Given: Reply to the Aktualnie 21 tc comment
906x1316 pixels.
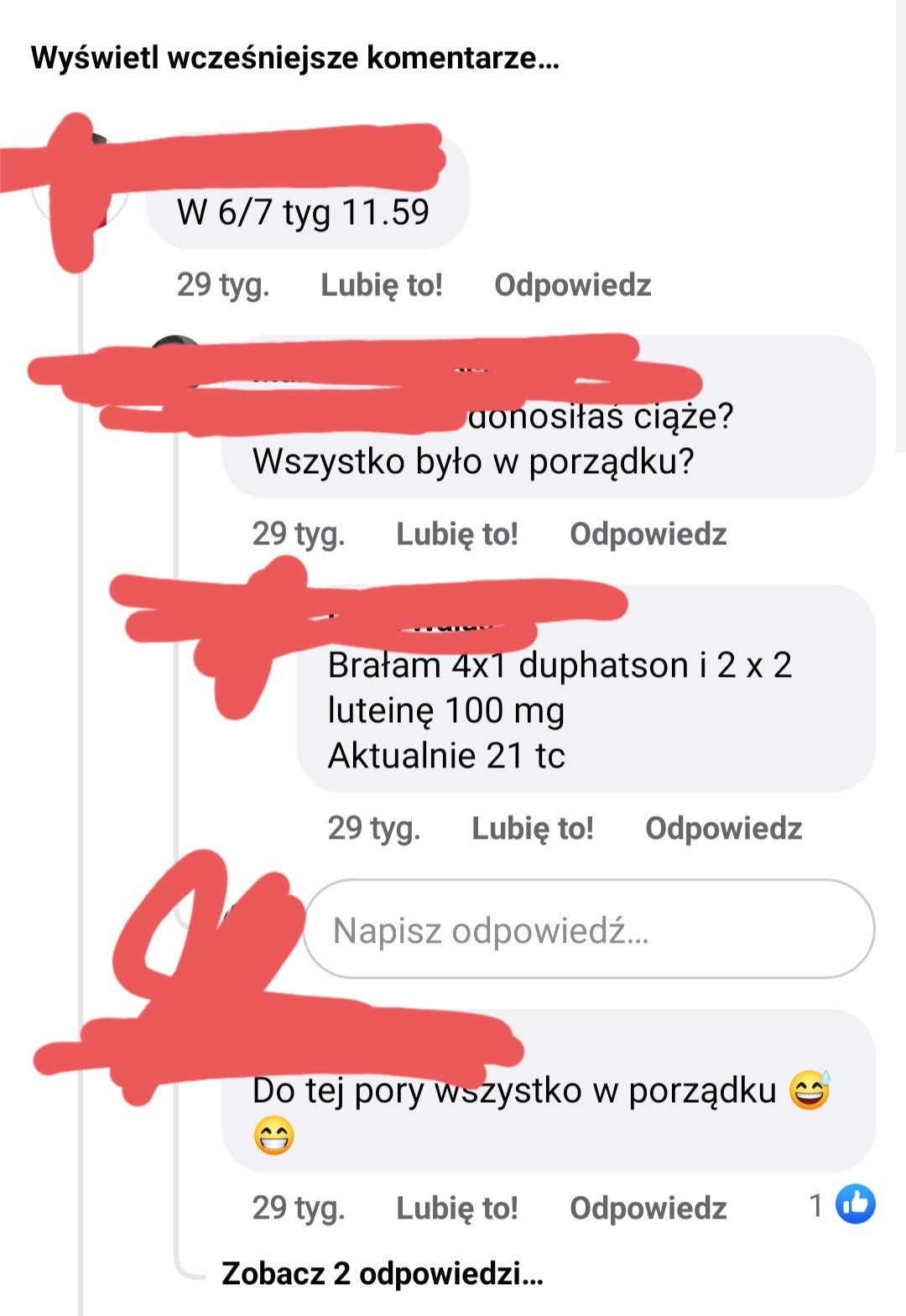Looking at the screenshot, I should pos(723,829).
